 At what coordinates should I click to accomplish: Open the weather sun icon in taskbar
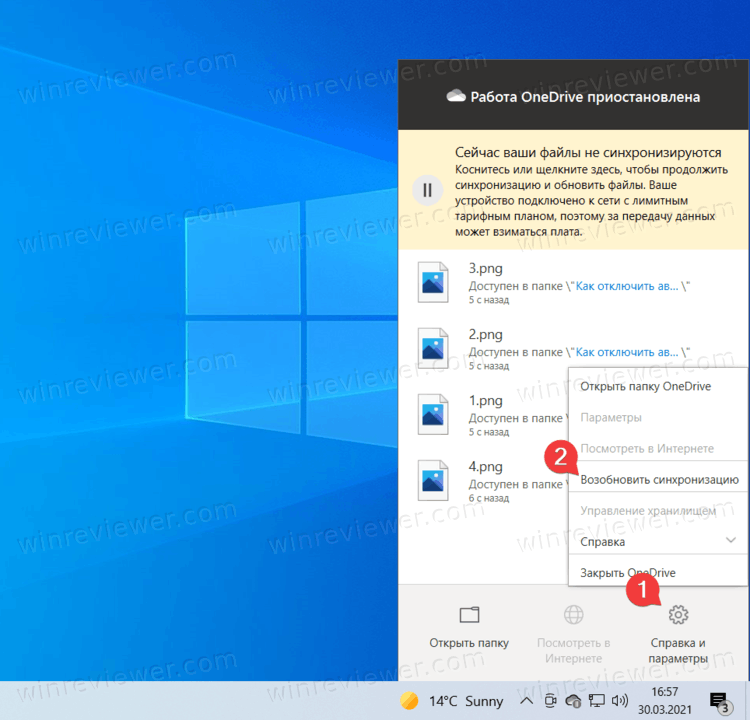pyautogui.click(x=409, y=701)
